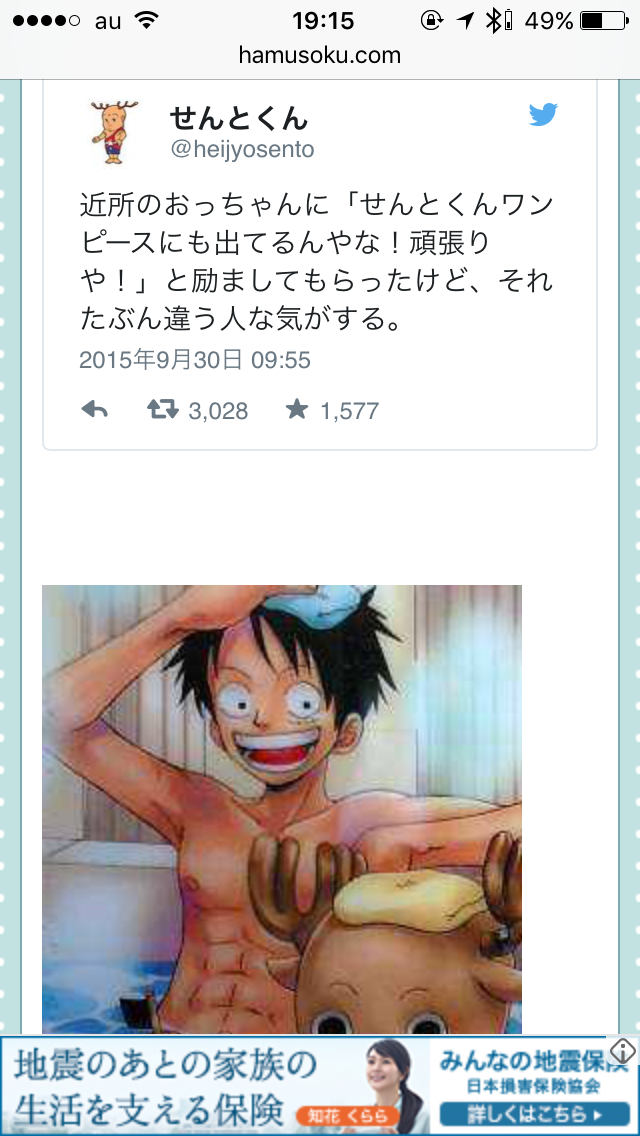The image size is (640, 1136).
Task: Tap the Wi-Fi status icon
Action: pos(147,21)
